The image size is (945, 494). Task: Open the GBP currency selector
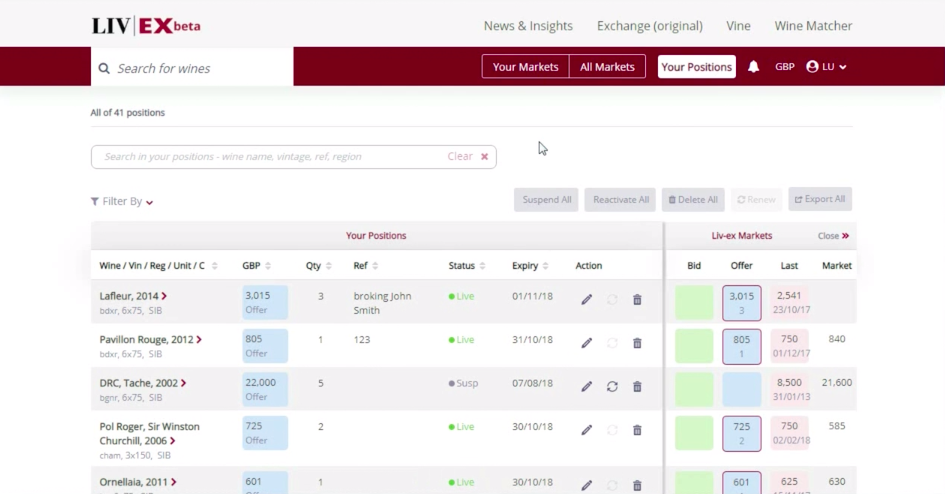[x=785, y=67]
